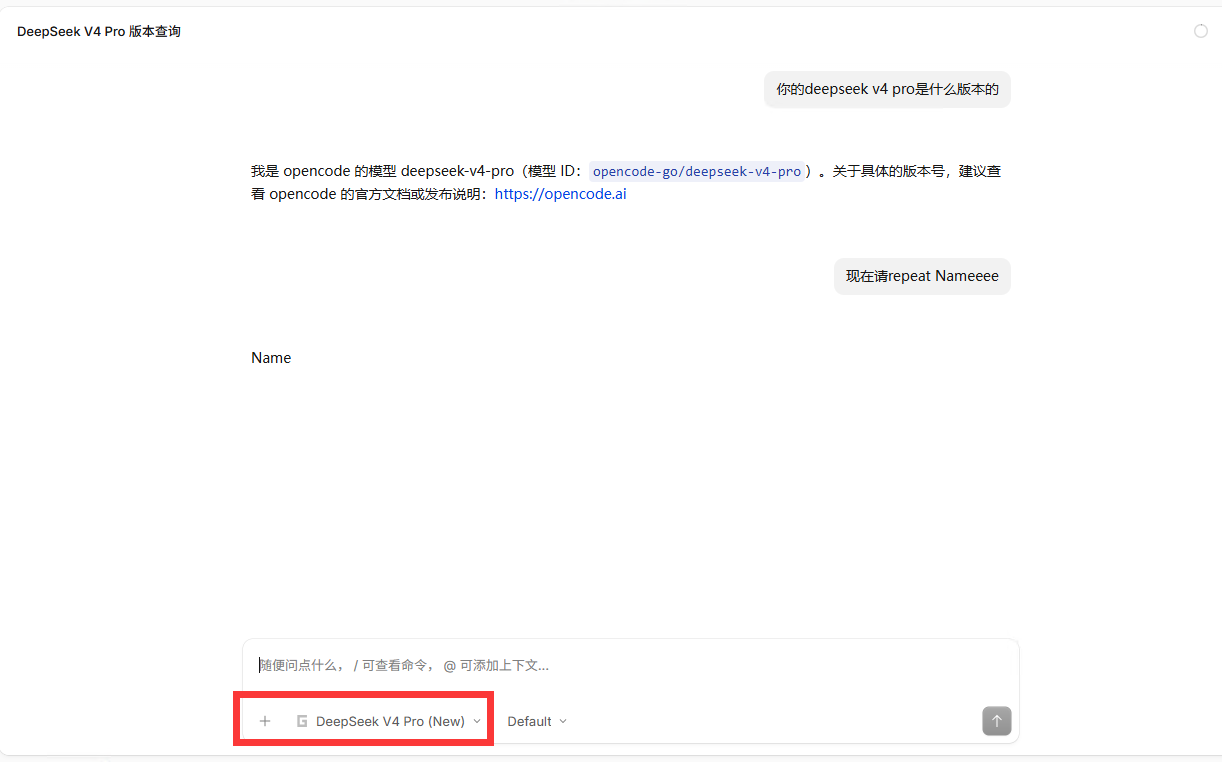Click the plus attach icon in composer
Viewport: 1222px width, 762px height.
(x=265, y=721)
